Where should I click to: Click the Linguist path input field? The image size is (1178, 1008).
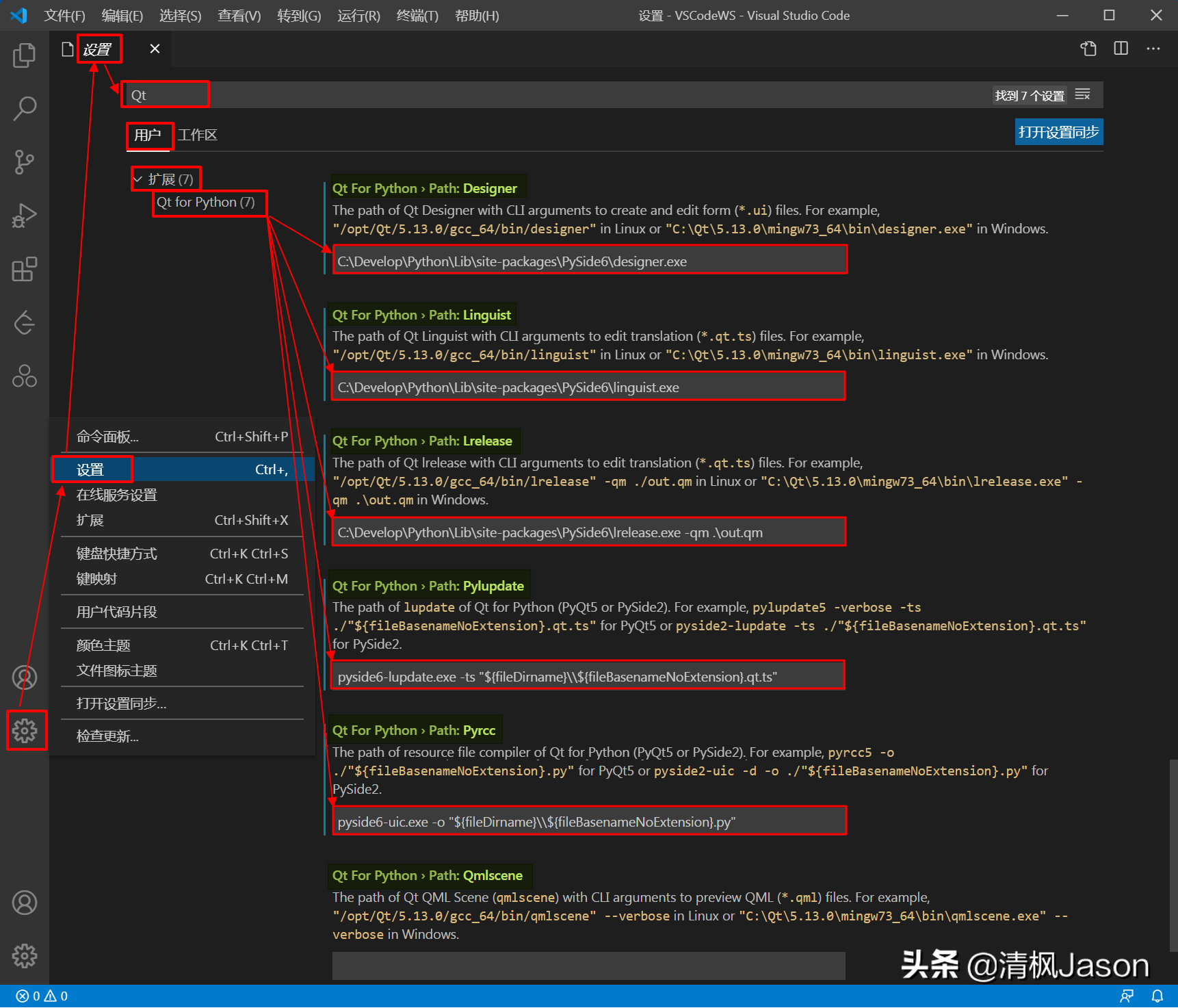pos(589,387)
